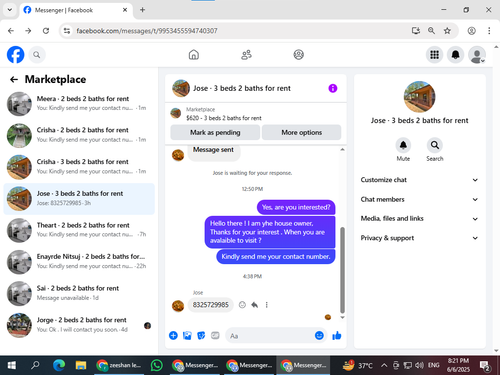This screenshot has height=375, width=500.
Task: Click the thumbs-up like icon
Action: click(337, 335)
